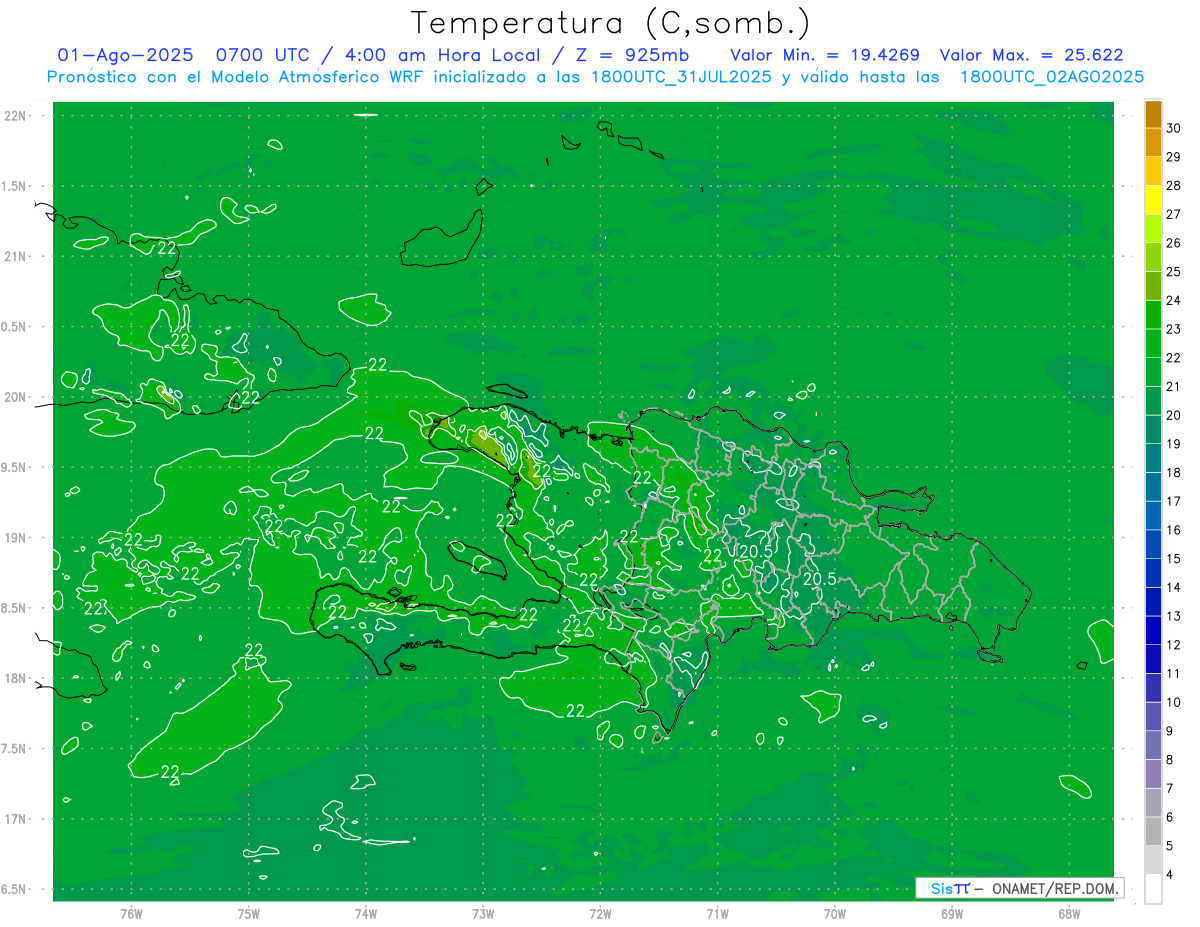Pick the orange swatch between 29 and 30
Viewport: 1200px width, 927px height.
(1153, 143)
